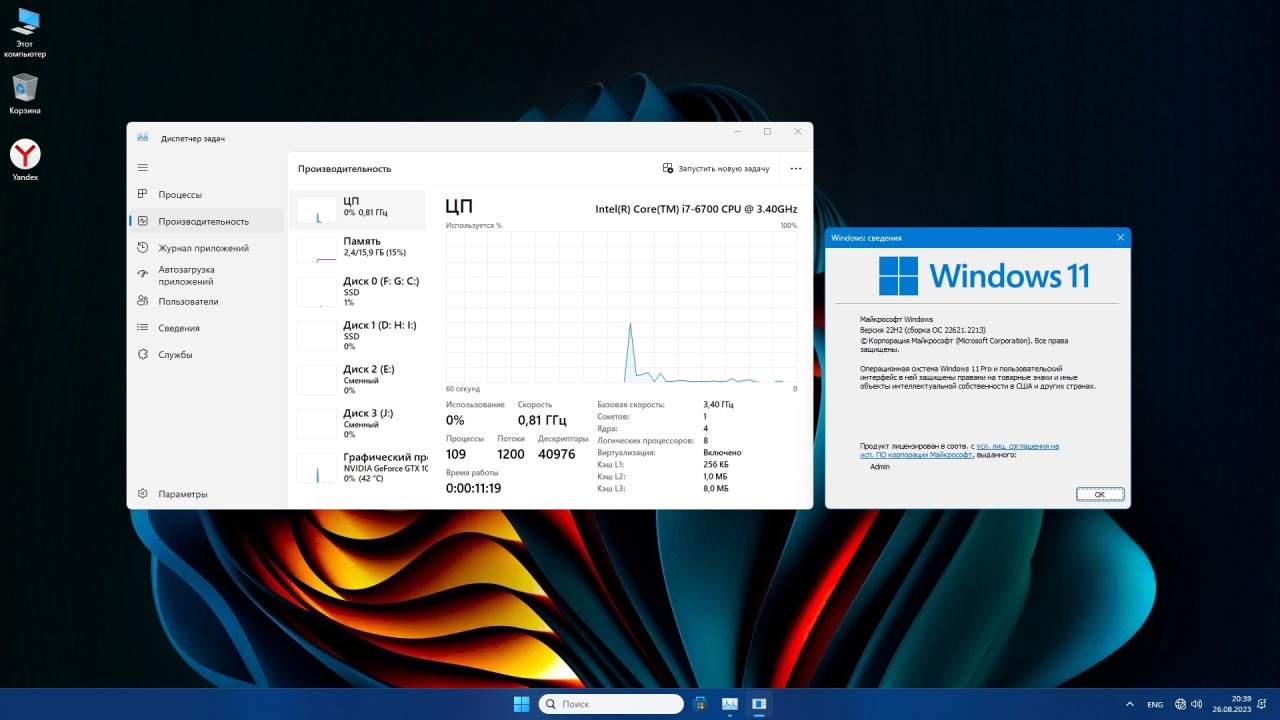Open Параметры settings in Task Manager
This screenshot has width=1280, height=720.
click(x=207, y=494)
